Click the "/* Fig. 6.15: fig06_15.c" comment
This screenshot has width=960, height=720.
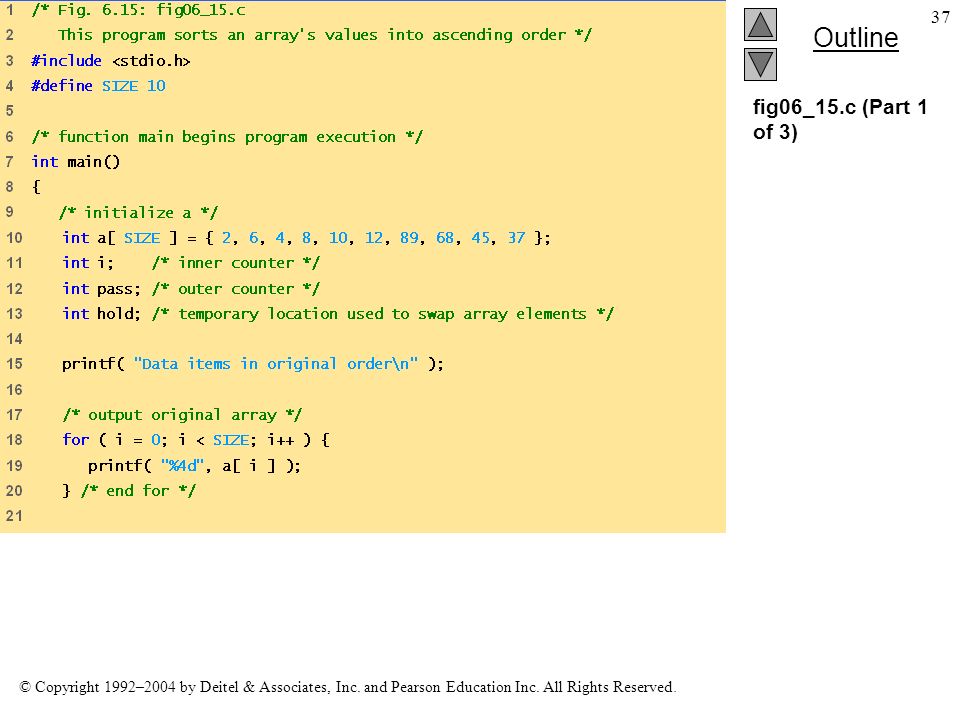pyautogui.click(x=139, y=10)
